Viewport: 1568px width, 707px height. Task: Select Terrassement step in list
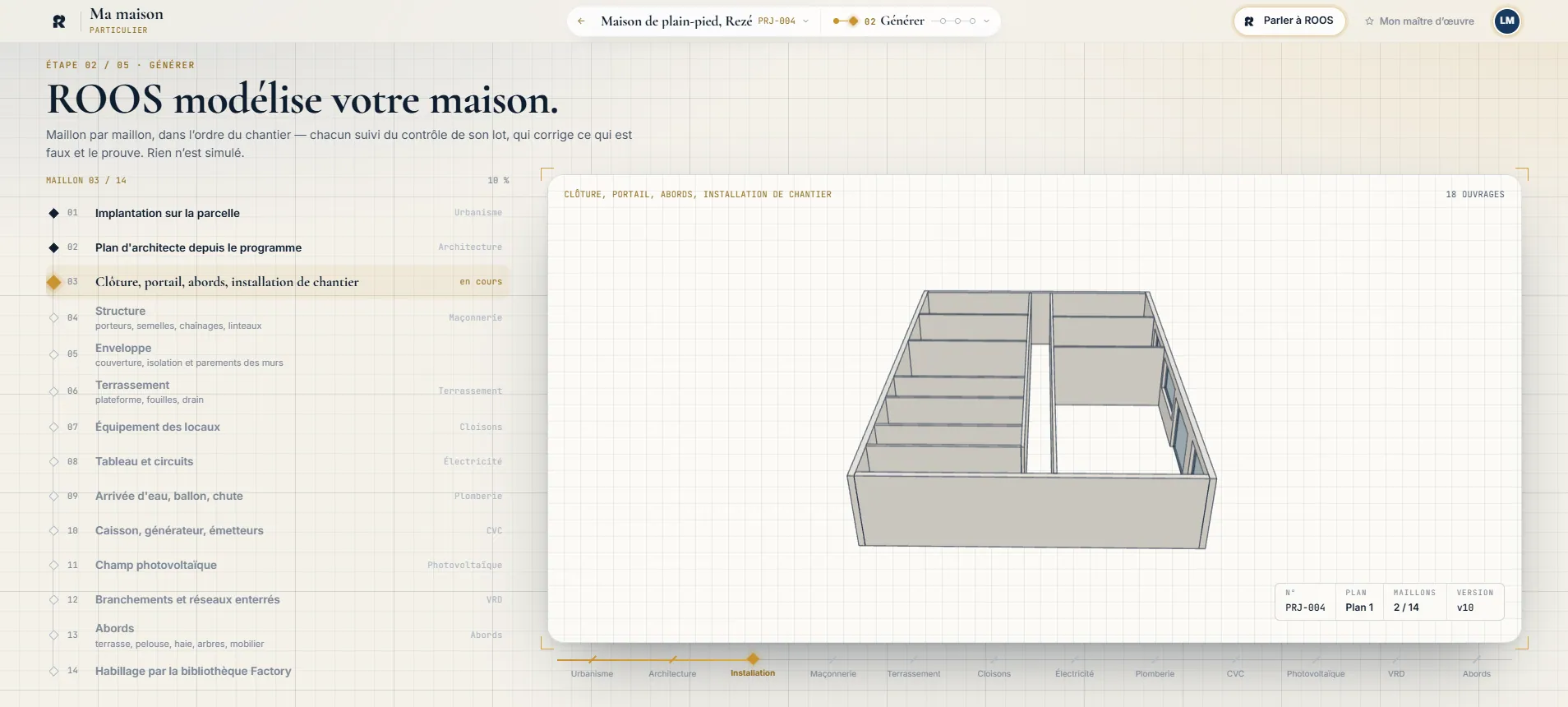point(278,391)
